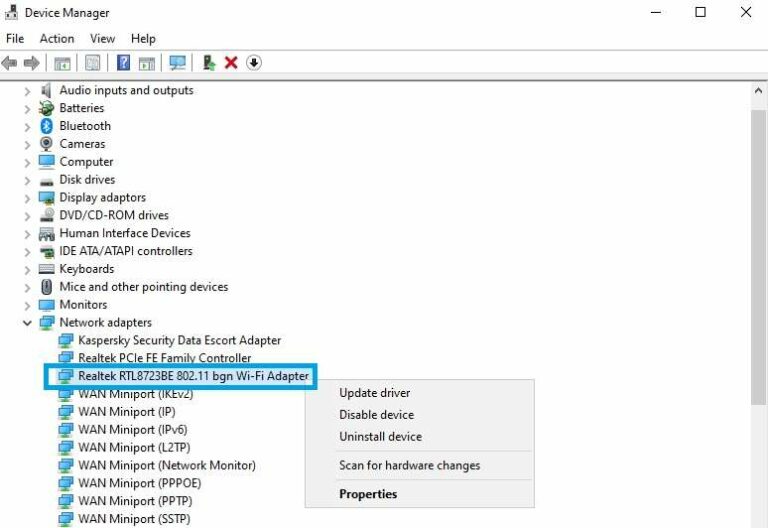Viewport: 768px width, 528px height.
Task: Click the Properties sheet toolbar icon
Action: click(x=93, y=63)
